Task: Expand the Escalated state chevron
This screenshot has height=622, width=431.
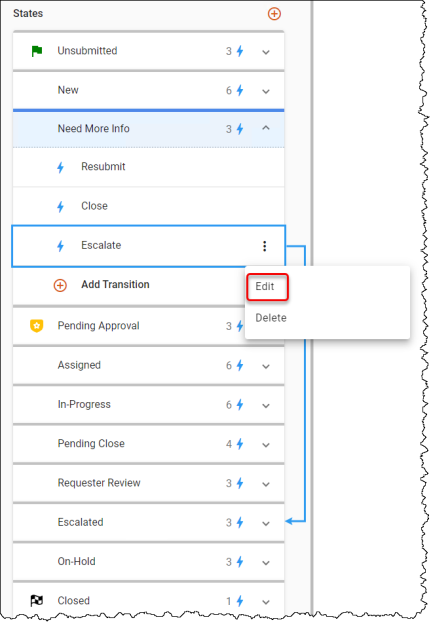Action: click(266, 523)
